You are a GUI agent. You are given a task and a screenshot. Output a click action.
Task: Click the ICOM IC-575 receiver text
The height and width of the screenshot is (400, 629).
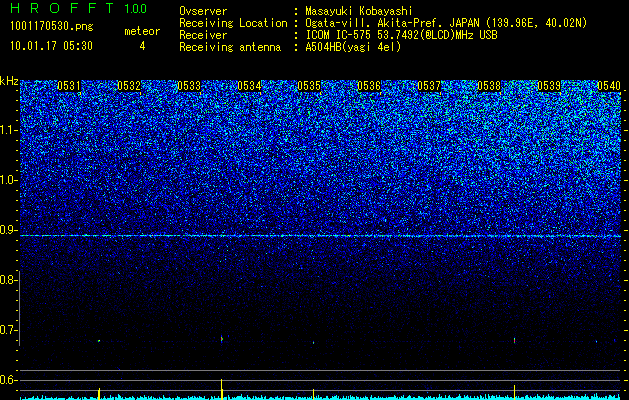[x=401, y=35]
